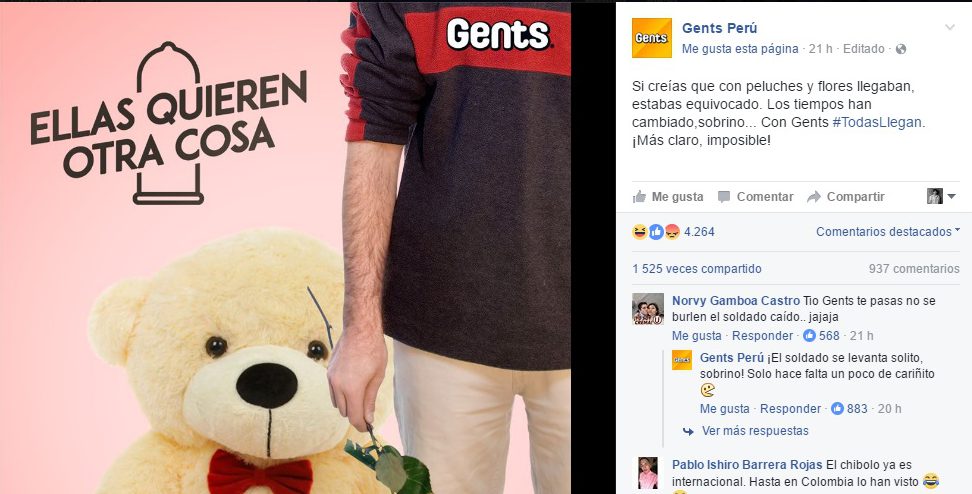The image size is (972, 494).
Task: Click Pablo Ishiro Barrera Rojas's avatar thumbnail
Action: [648, 473]
